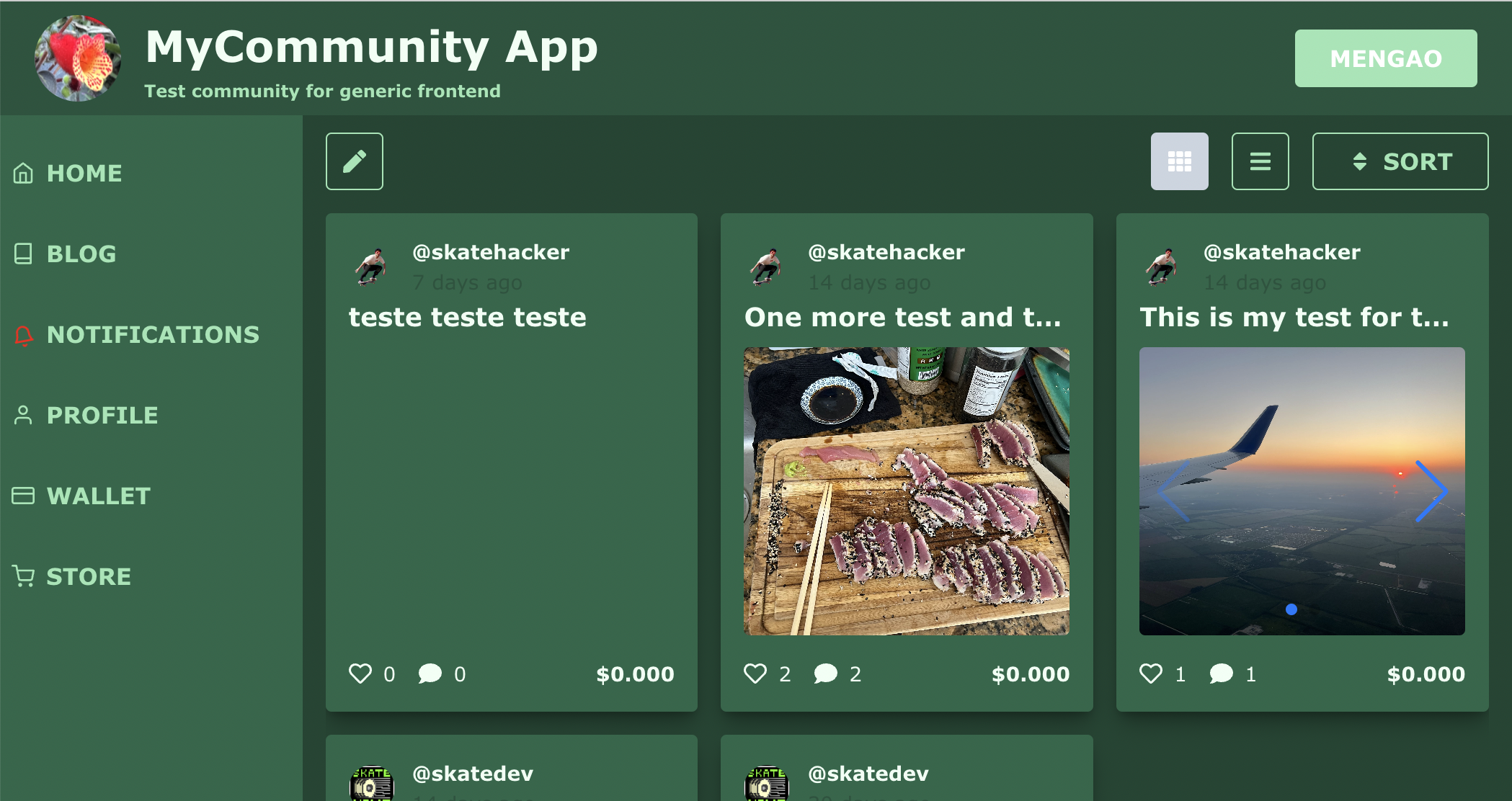Open comments on 'One more test' post
Viewport: 1512px width, 801px height.
pos(825,674)
